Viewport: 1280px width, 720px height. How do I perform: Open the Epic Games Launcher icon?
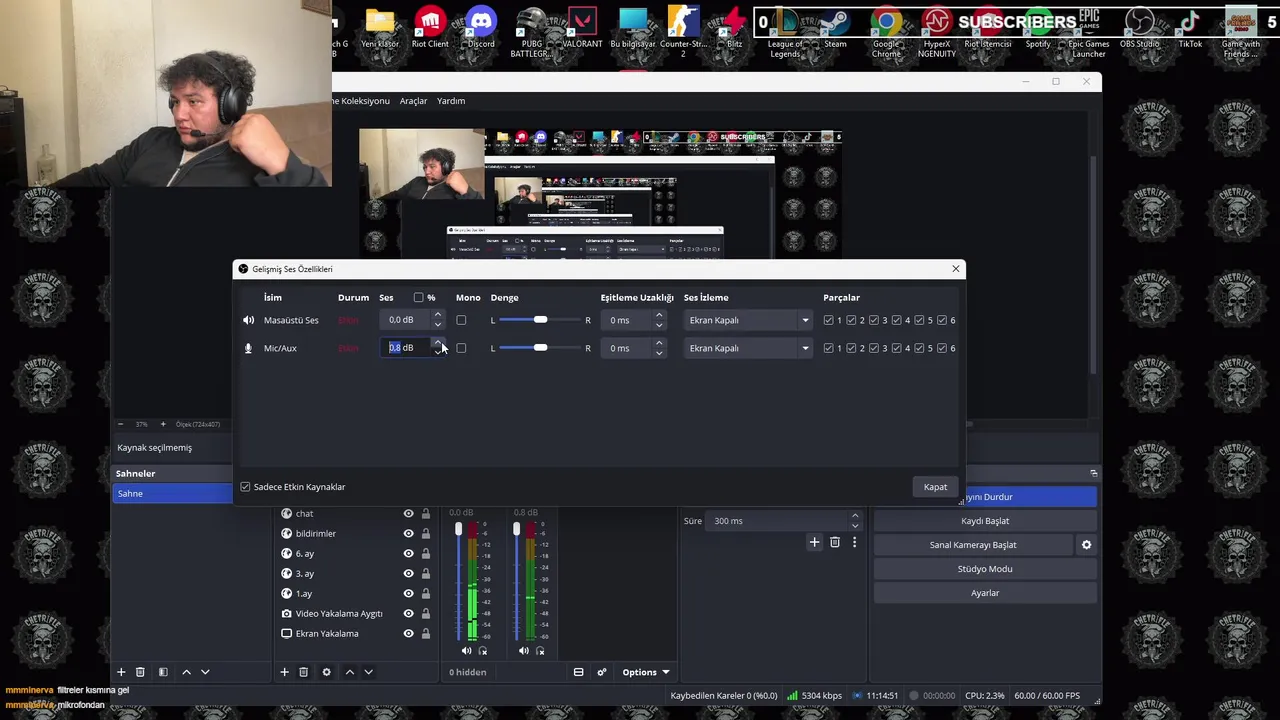[1088, 32]
